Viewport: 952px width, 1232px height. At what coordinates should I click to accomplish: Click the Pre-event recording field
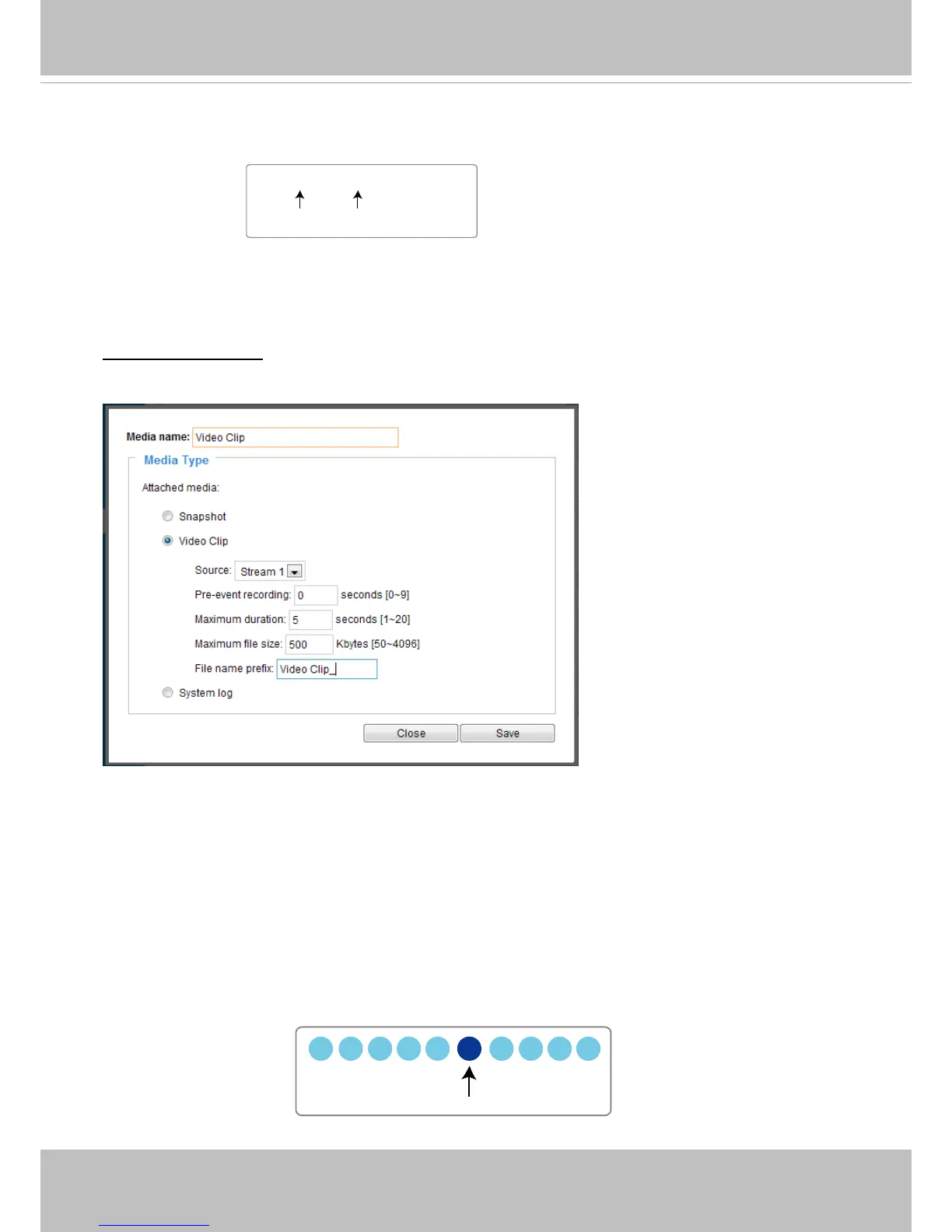coord(316,595)
